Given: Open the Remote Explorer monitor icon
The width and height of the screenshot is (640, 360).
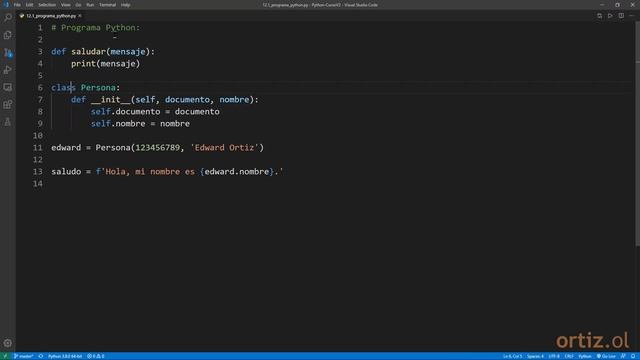Looking at the screenshot, I should (7, 87).
